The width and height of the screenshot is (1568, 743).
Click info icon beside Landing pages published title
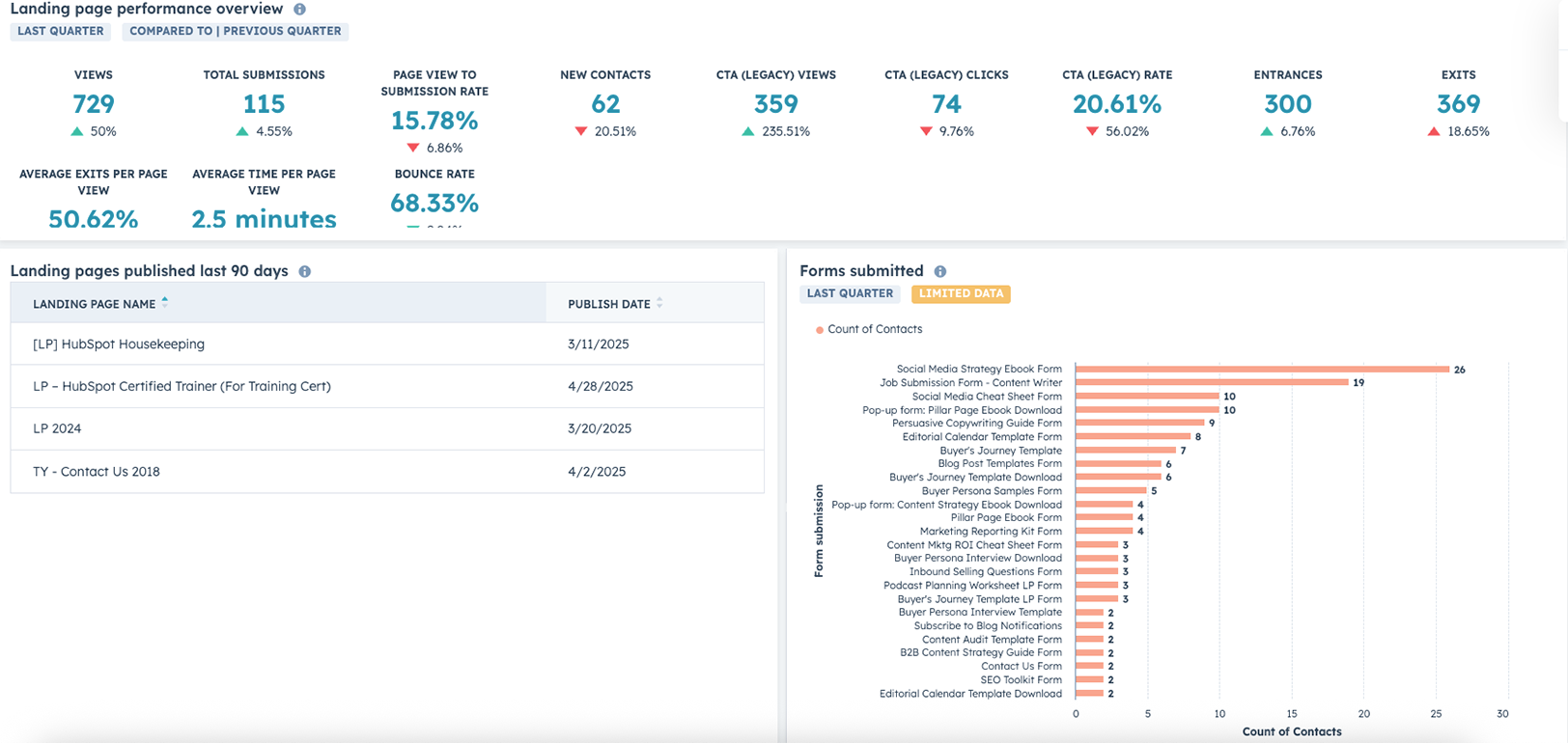point(304,272)
